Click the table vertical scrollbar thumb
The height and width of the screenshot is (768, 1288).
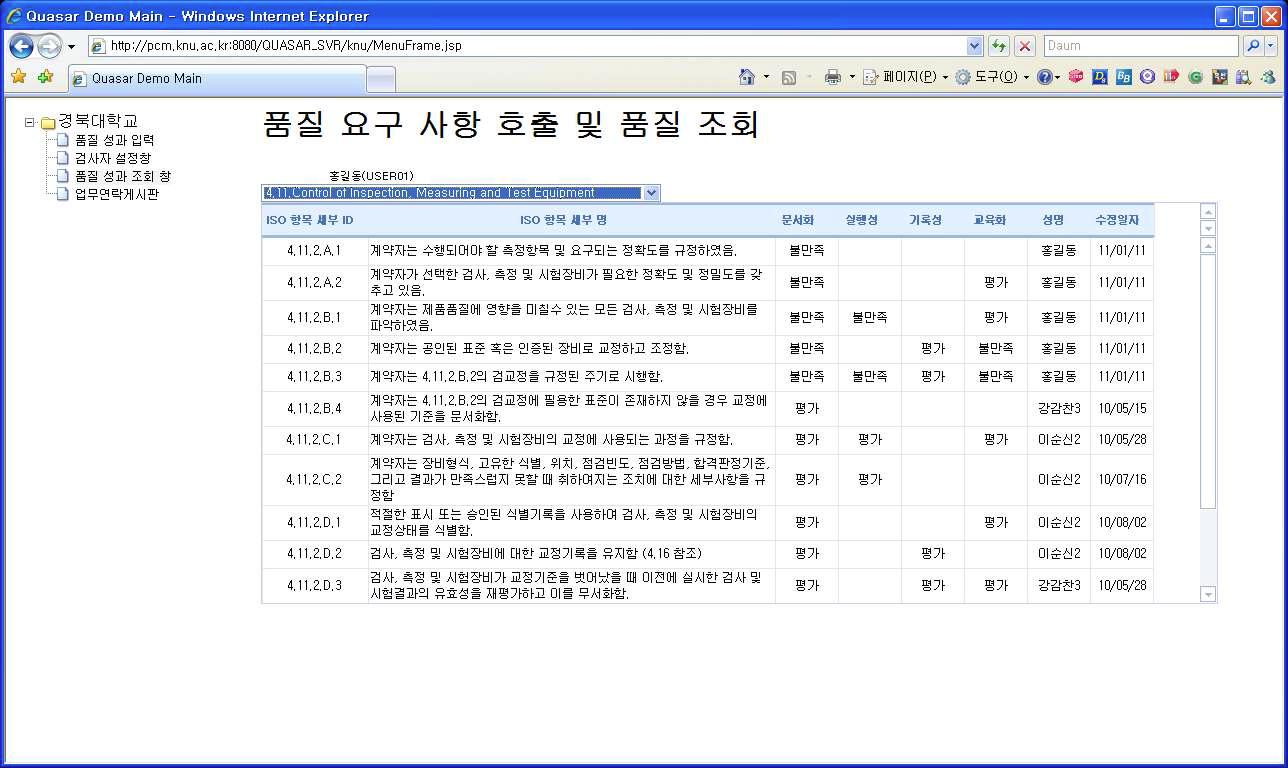coord(1207,380)
